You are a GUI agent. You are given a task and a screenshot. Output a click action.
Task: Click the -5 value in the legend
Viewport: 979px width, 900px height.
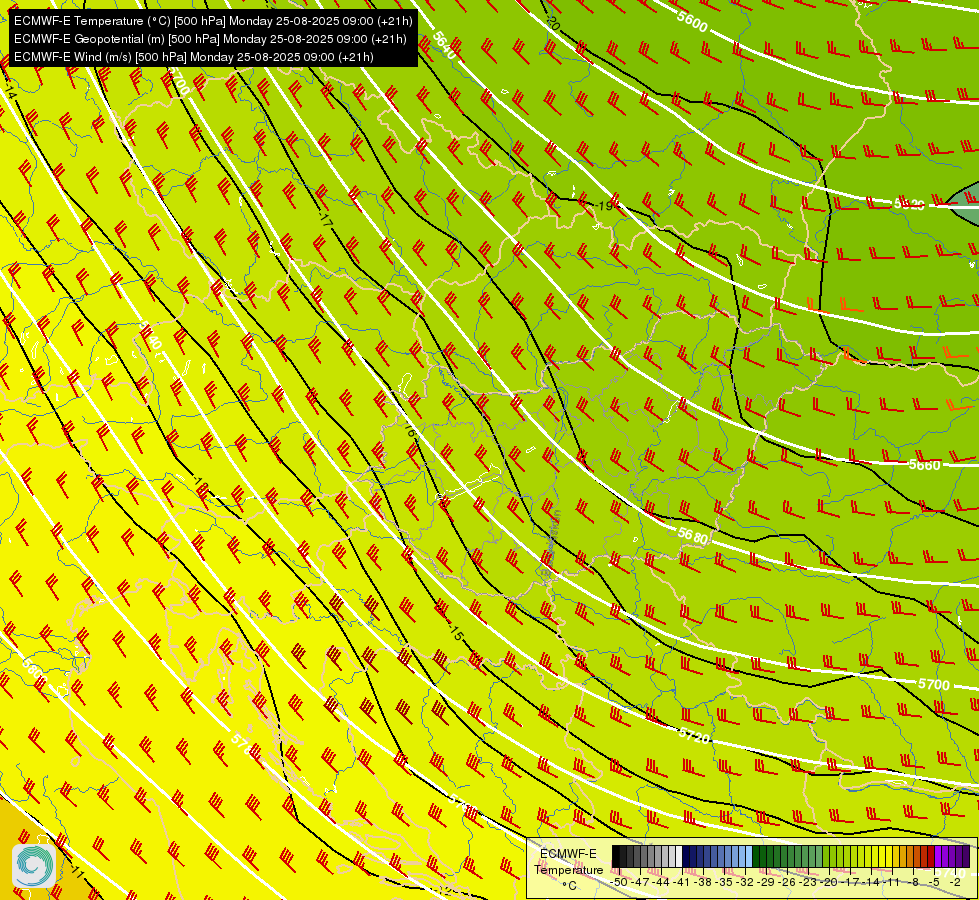click(x=936, y=883)
